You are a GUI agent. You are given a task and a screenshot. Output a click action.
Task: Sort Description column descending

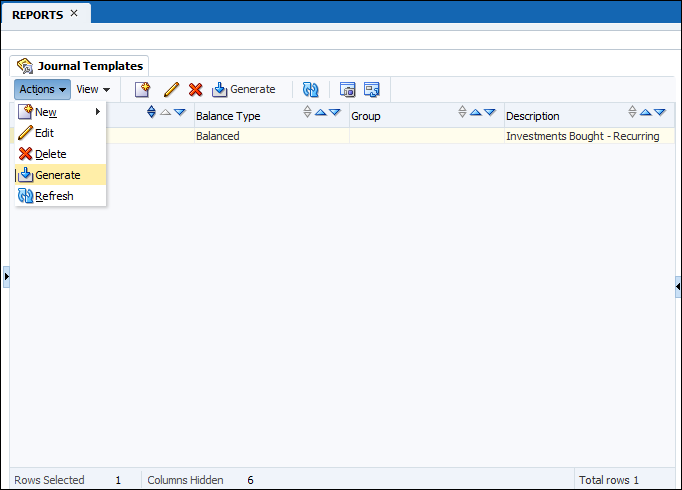[660, 113]
